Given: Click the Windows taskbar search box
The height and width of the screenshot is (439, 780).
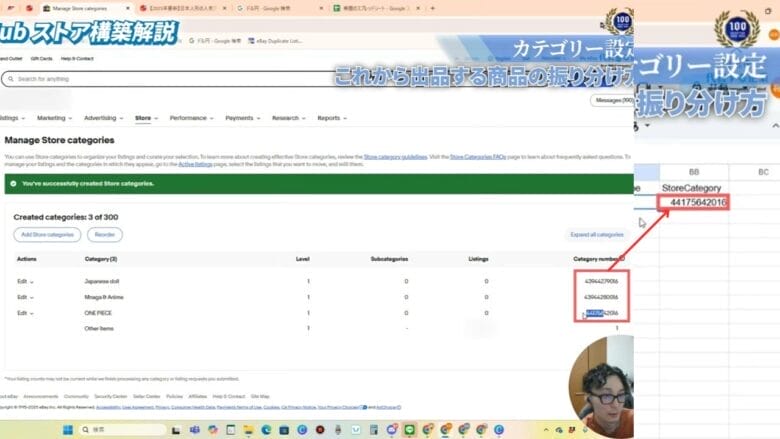Looking at the screenshot, I should click(110, 430).
